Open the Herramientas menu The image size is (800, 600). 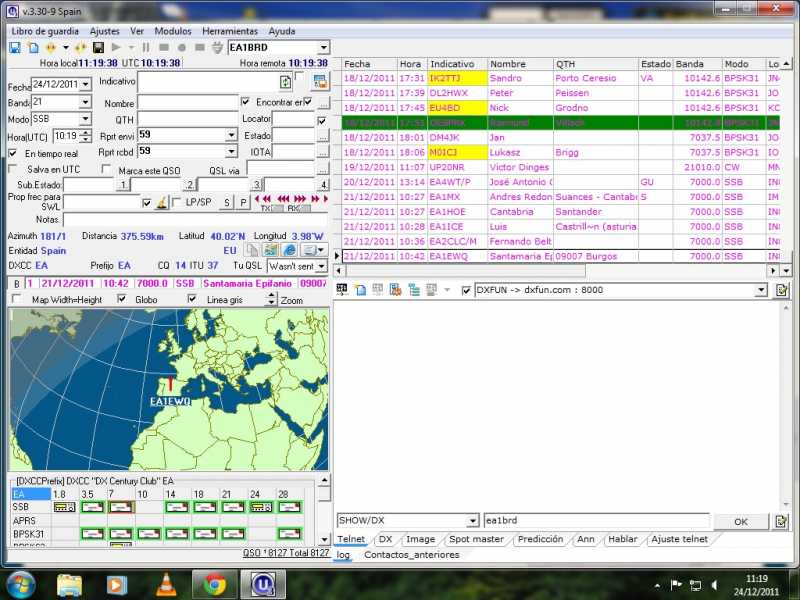(229, 31)
